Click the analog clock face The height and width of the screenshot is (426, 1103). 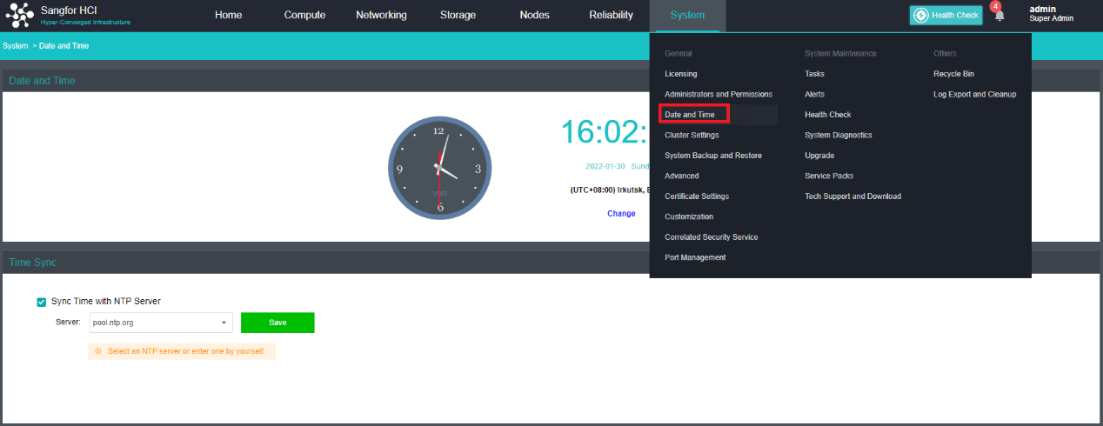[438, 168]
